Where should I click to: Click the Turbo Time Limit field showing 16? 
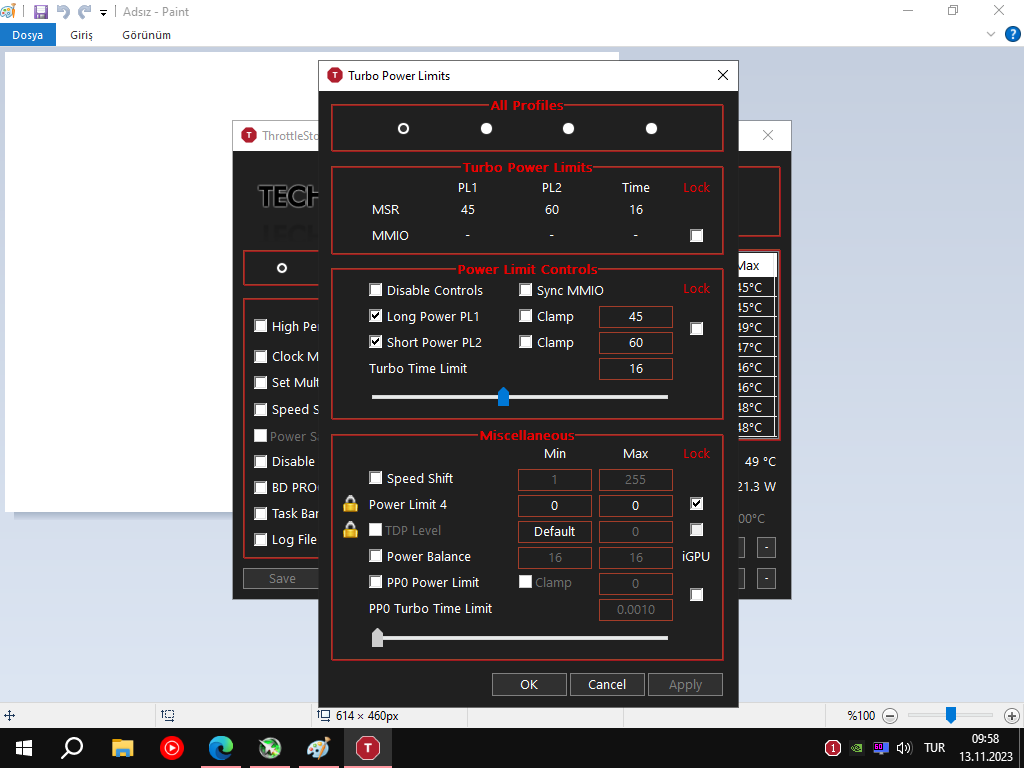(636, 369)
